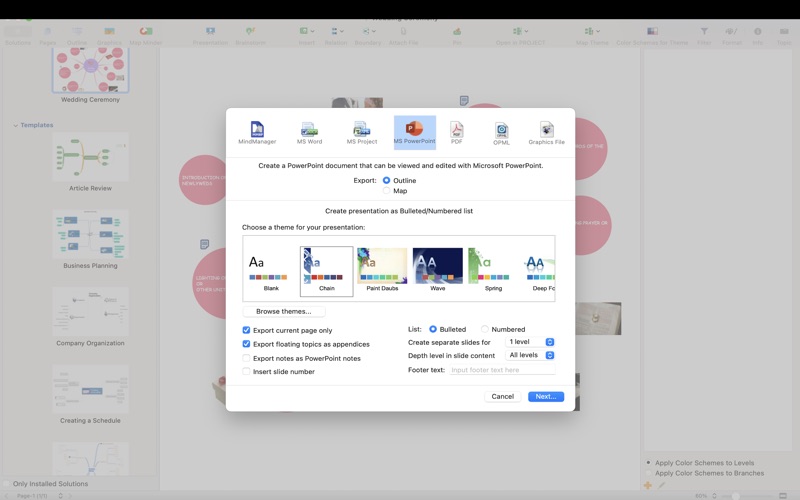The width and height of the screenshot is (800, 500).
Task: Collapse the Templates section
Action: pyautogui.click(x=15, y=125)
